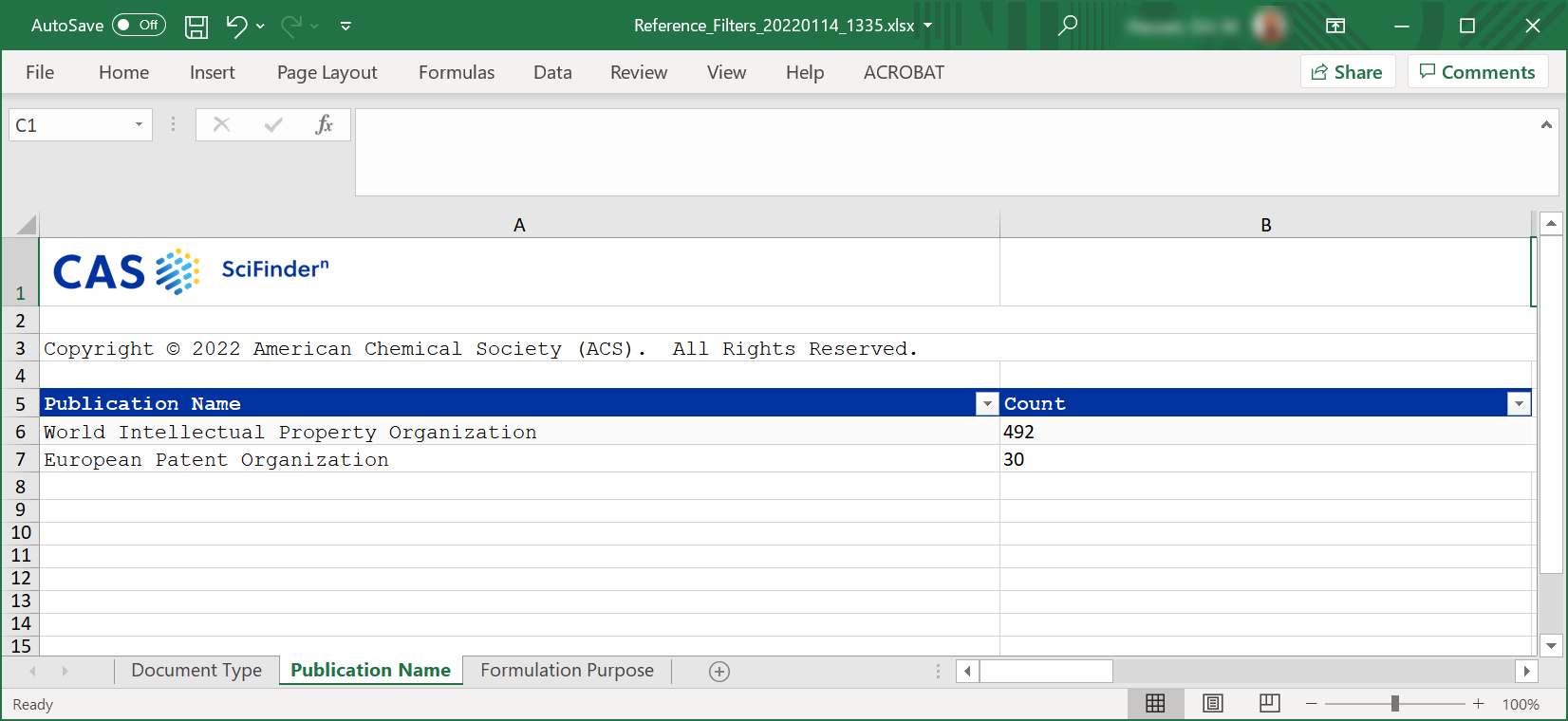Open the Help tab
The height and width of the screenshot is (721, 1568).
coord(805,72)
